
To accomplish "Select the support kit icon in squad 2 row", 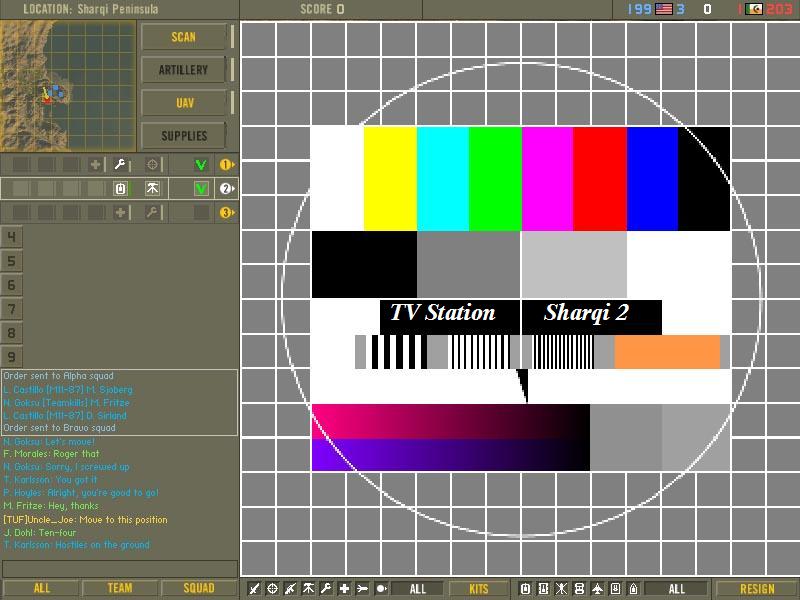I will (x=152, y=189).
